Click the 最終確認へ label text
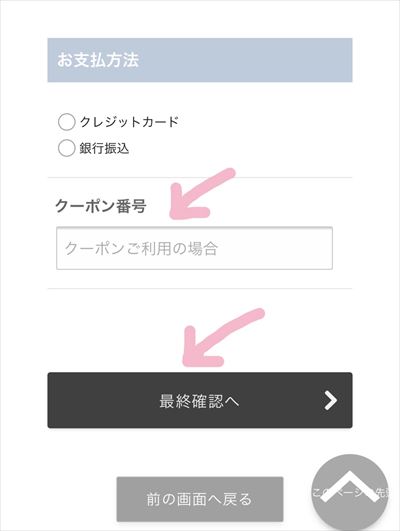This screenshot has width=400, height=531. [199, 401]
